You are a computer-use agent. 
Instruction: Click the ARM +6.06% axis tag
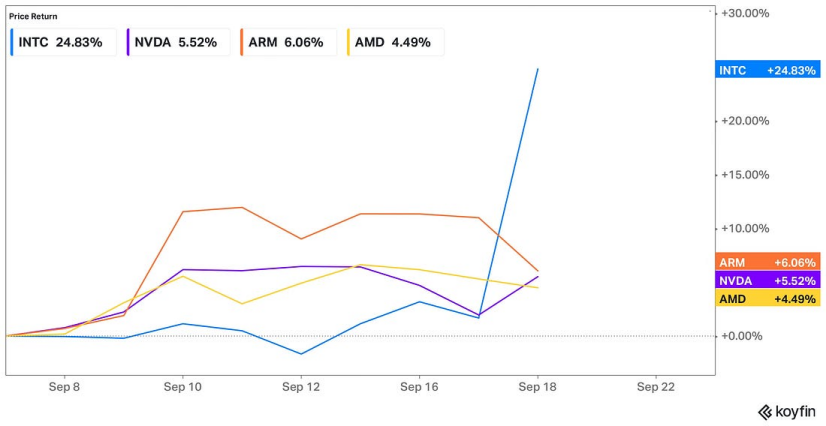coord(768,262)
